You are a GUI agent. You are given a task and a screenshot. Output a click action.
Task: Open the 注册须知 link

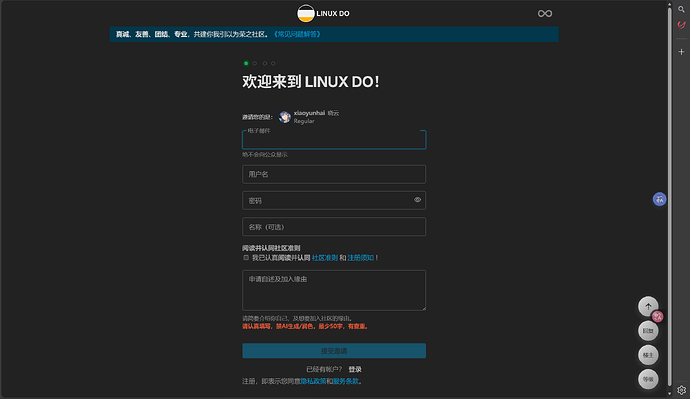361,258
